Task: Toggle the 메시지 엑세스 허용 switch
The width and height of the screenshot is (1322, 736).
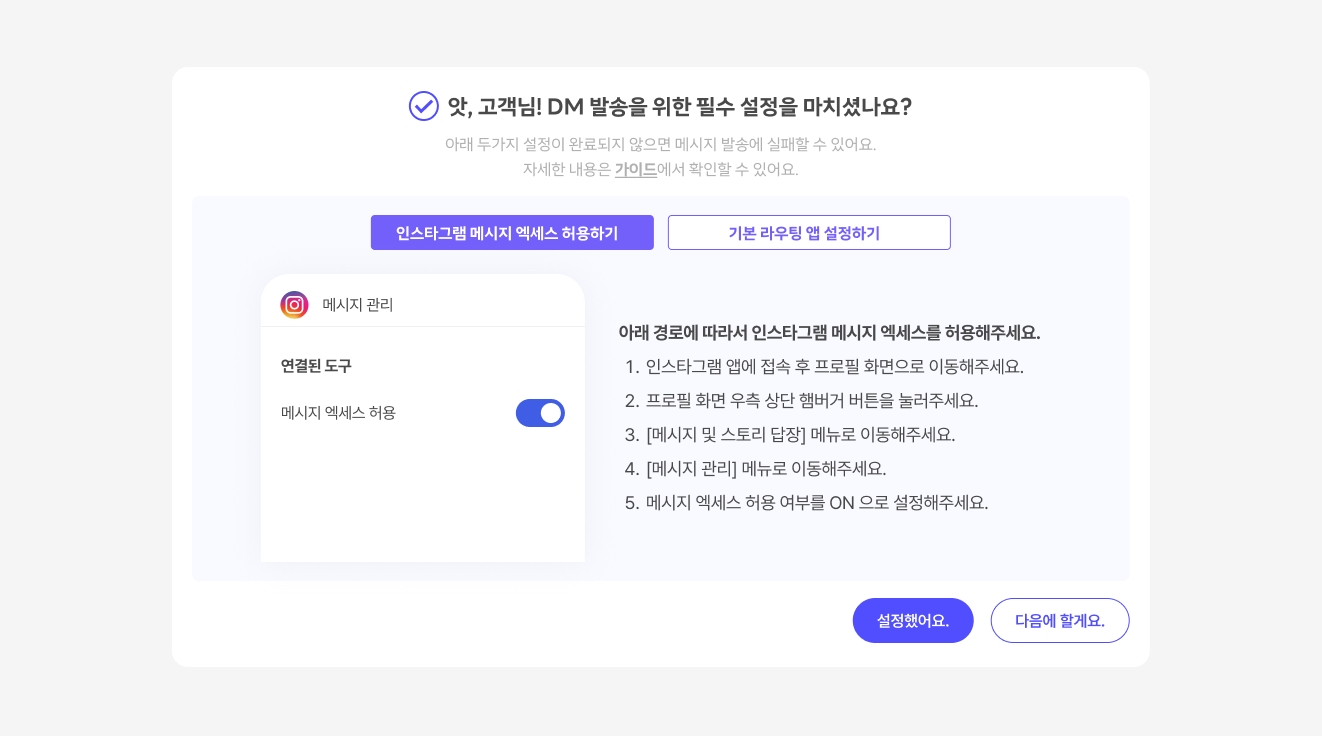Action: [x=540, y=413]
